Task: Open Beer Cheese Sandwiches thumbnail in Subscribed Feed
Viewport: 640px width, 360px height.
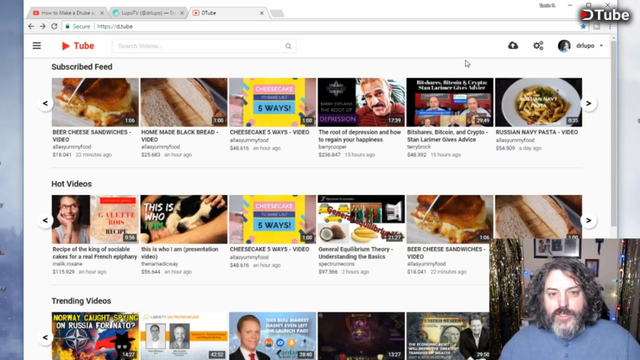Action: click(95, 102)
